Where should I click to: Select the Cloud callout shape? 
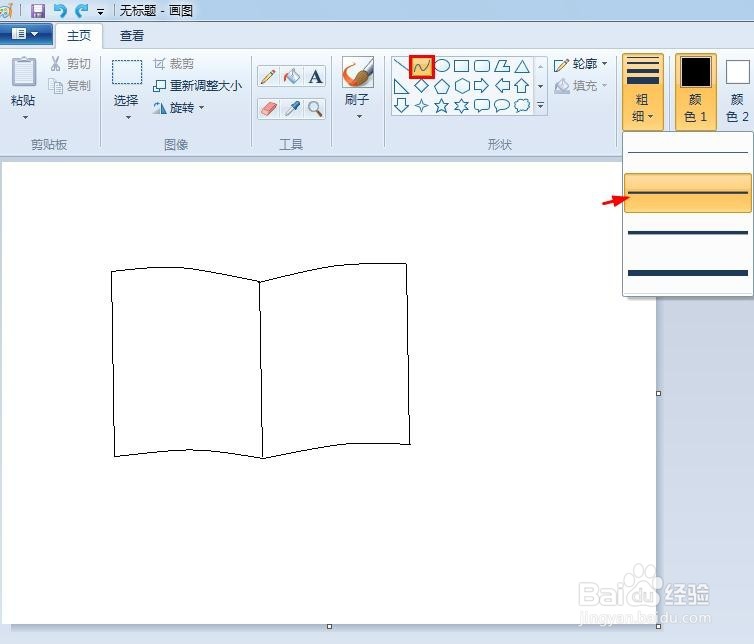point(522,105)
